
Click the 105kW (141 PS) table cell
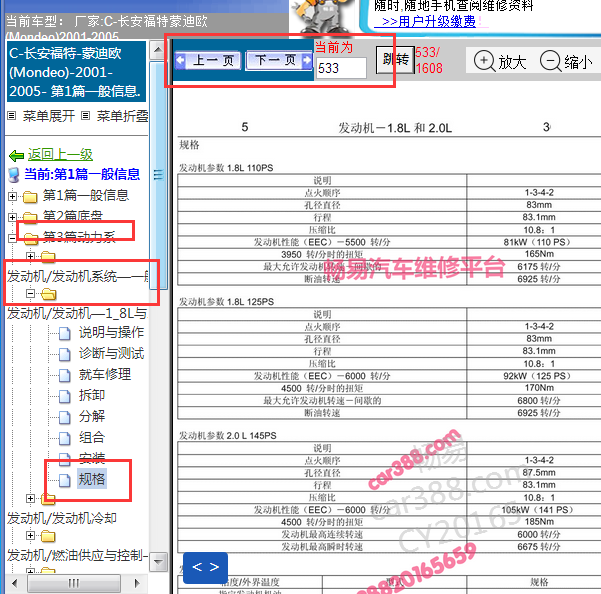click(538, 510)
